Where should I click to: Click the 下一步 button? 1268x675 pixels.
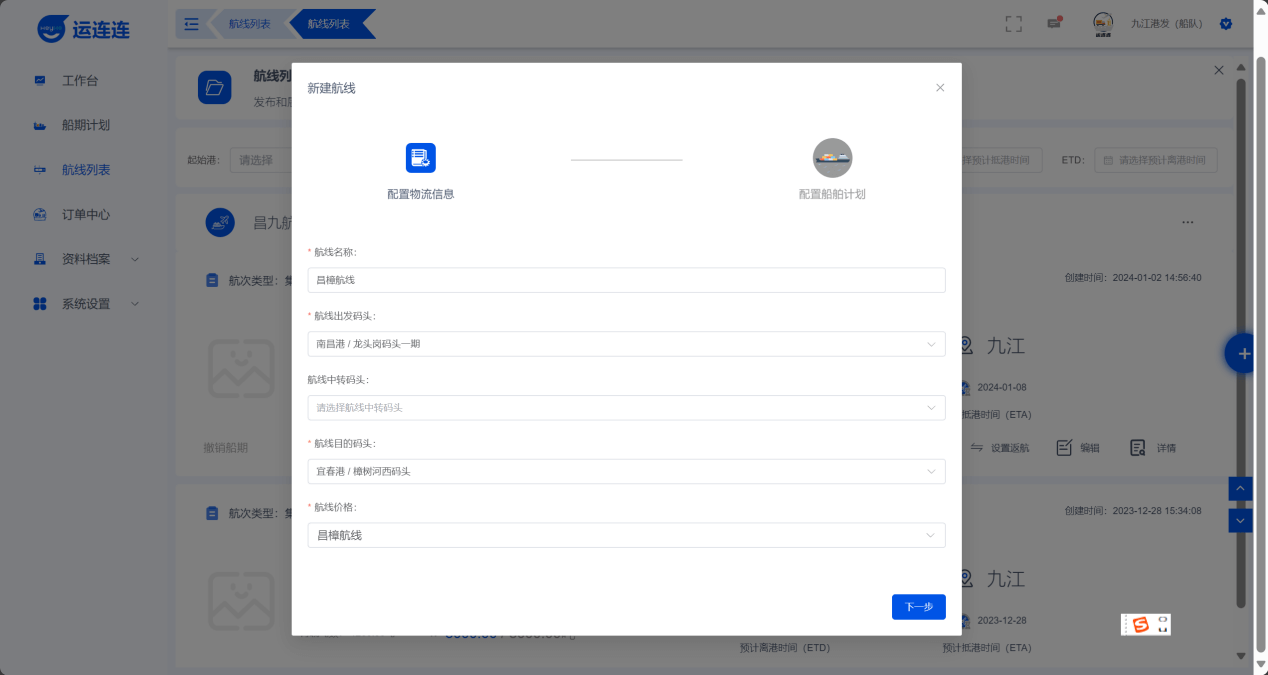[918, 607]
